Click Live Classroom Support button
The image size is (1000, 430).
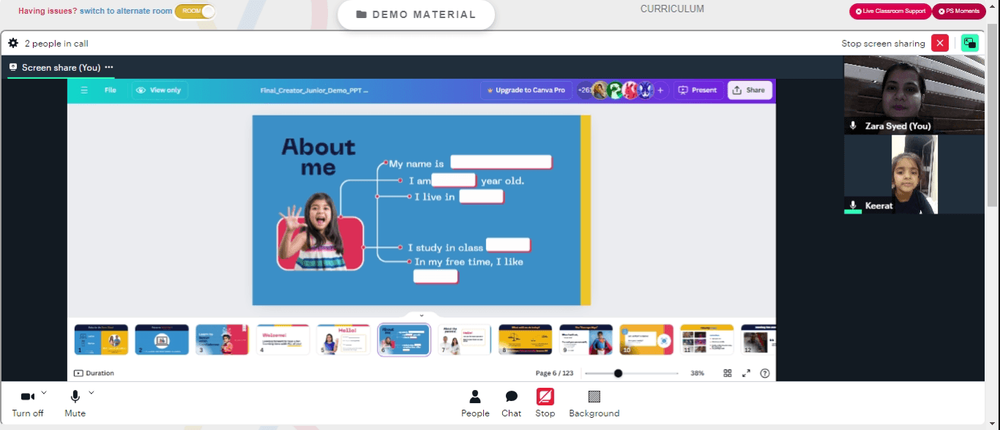tap(890, 11)
